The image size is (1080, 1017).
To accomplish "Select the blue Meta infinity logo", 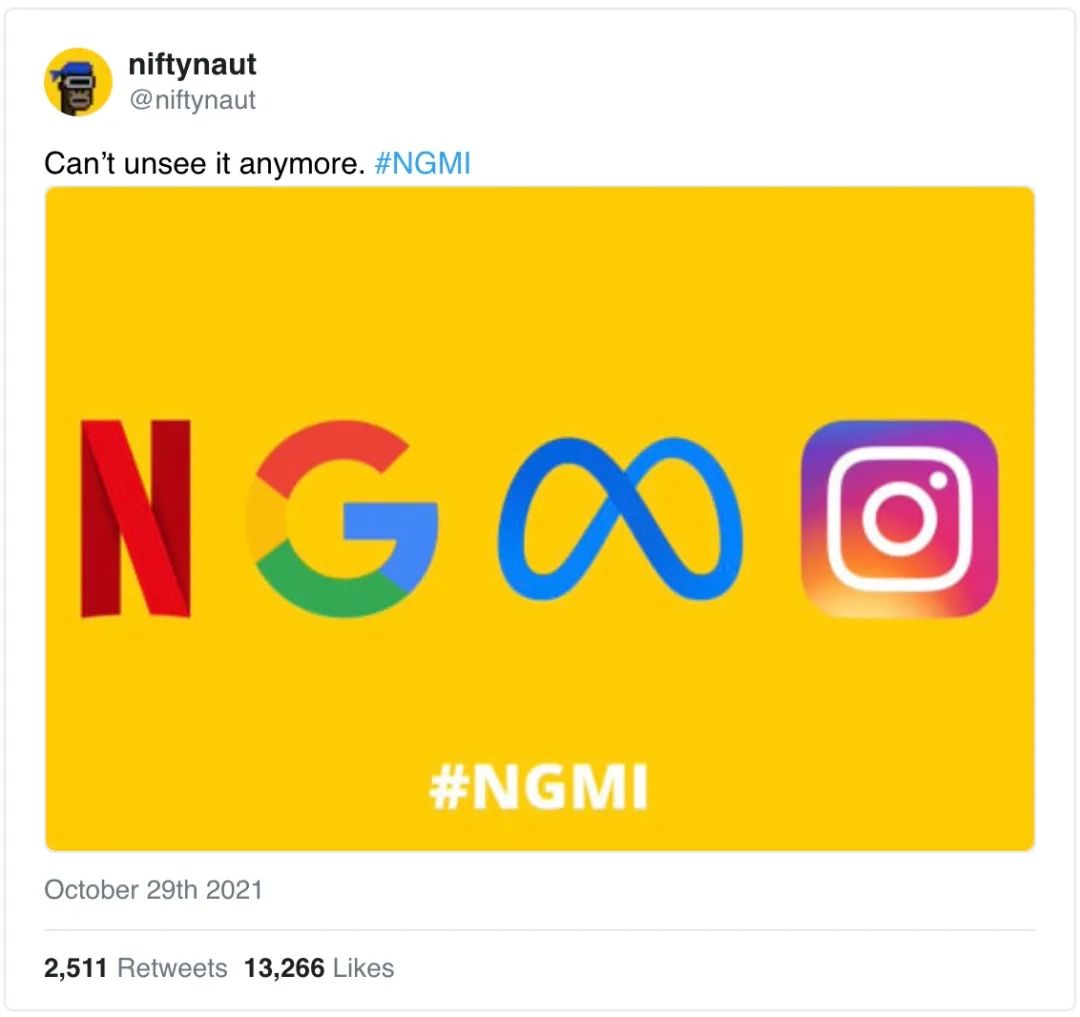I will tap(620, 518).
